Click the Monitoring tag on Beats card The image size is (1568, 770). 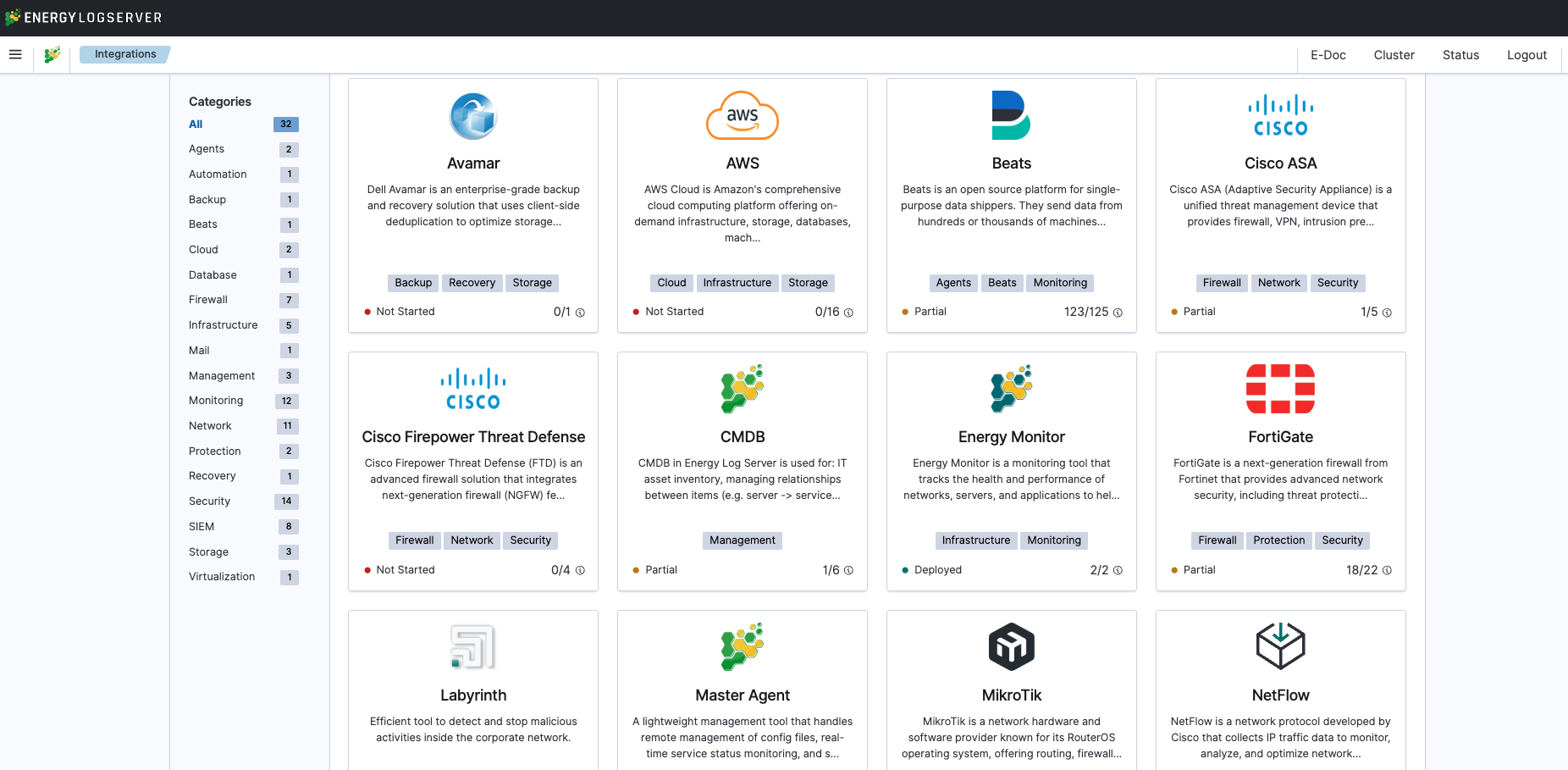point(1060,283)
